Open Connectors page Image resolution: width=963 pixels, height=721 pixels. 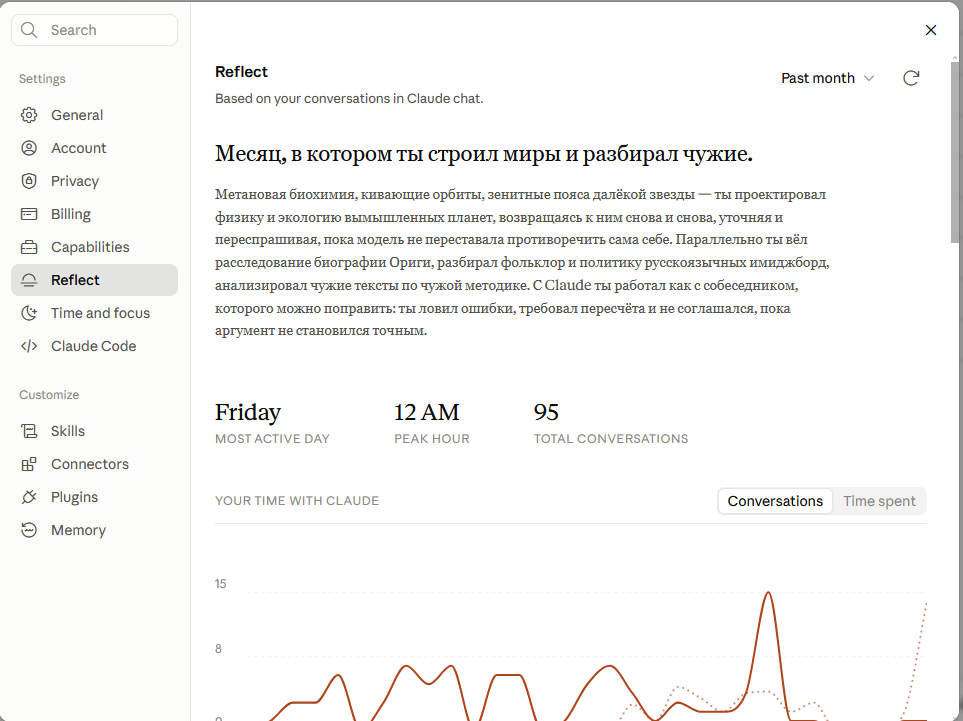[x=95, y=464]
